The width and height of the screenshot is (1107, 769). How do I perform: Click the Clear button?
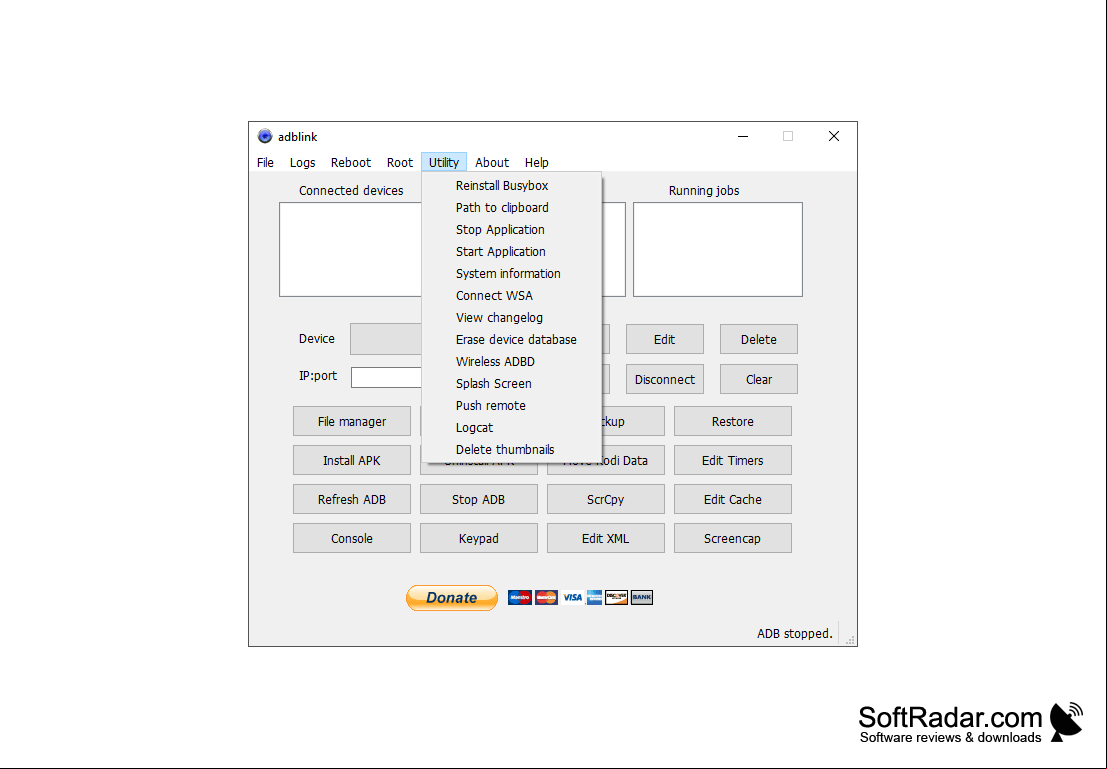click(x=759, y=379)
